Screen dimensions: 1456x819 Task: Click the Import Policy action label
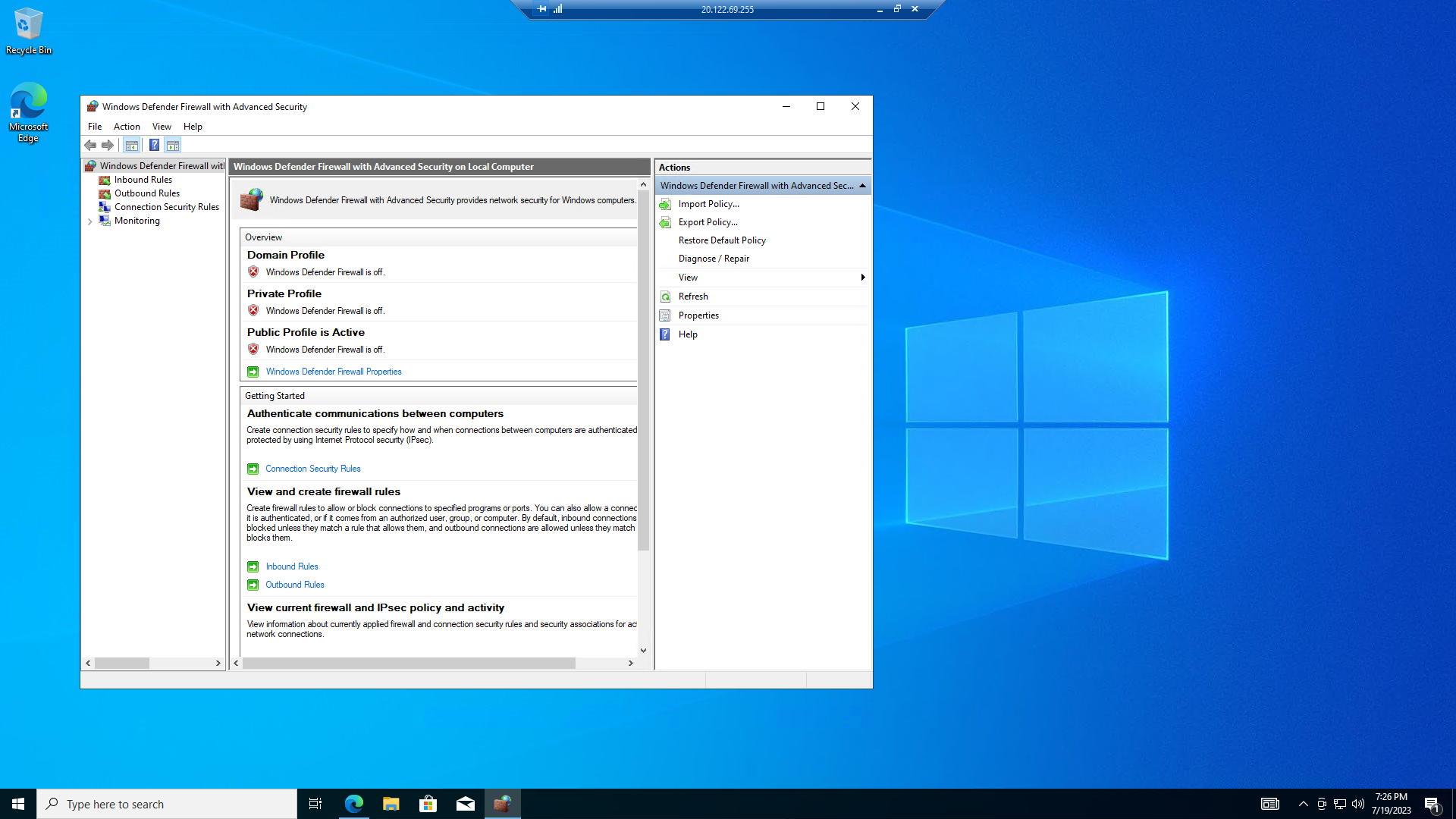coord(708,204)
